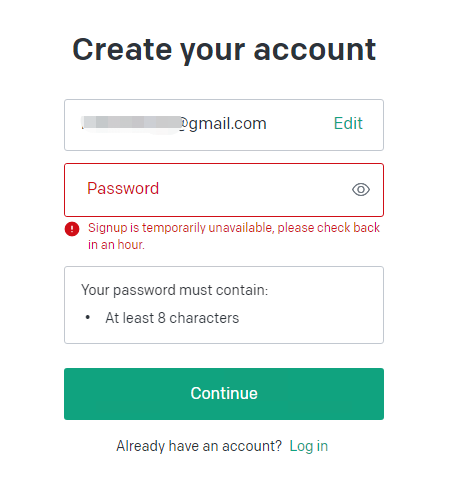Image resolution: width=466 pixels, height=493 pixels.
Task: Click the Already have an account text
Action: click(x=199, y=446)
